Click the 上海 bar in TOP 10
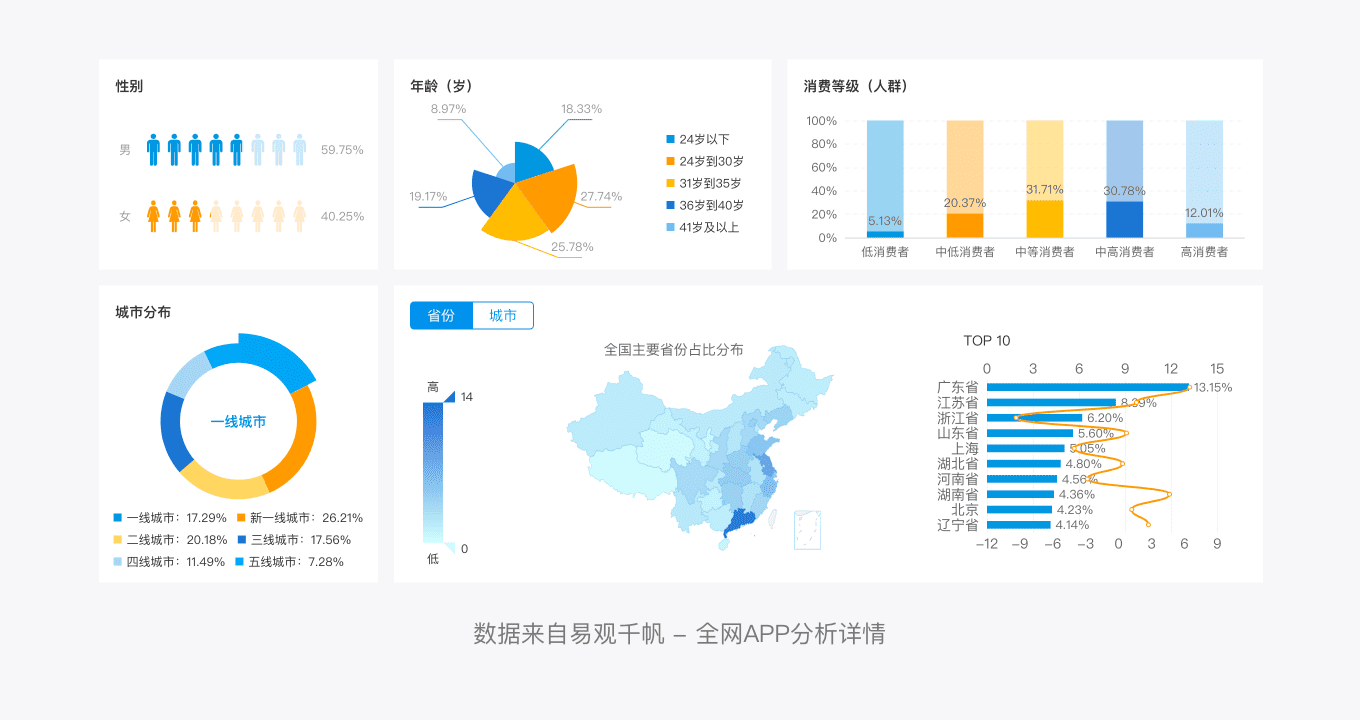Viewport: 1360px width, 720px height. [1026, 448]
